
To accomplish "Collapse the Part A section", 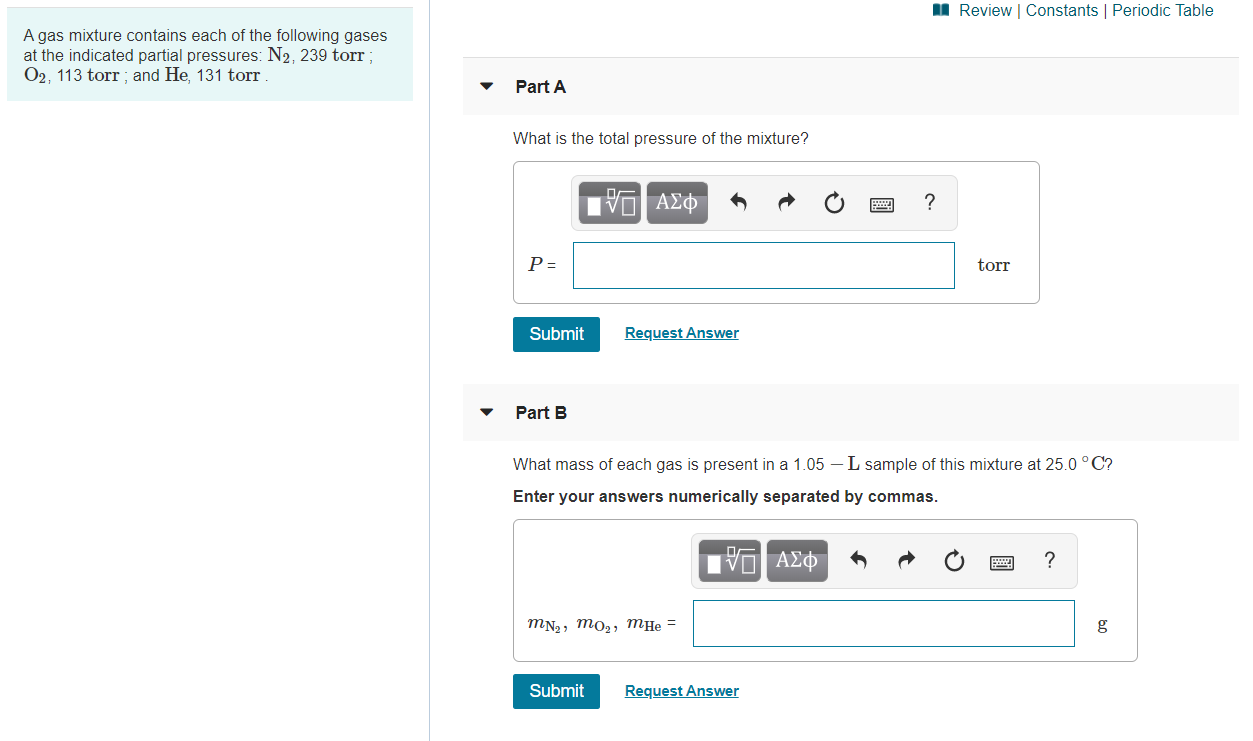I will click(x=486, y=87).
